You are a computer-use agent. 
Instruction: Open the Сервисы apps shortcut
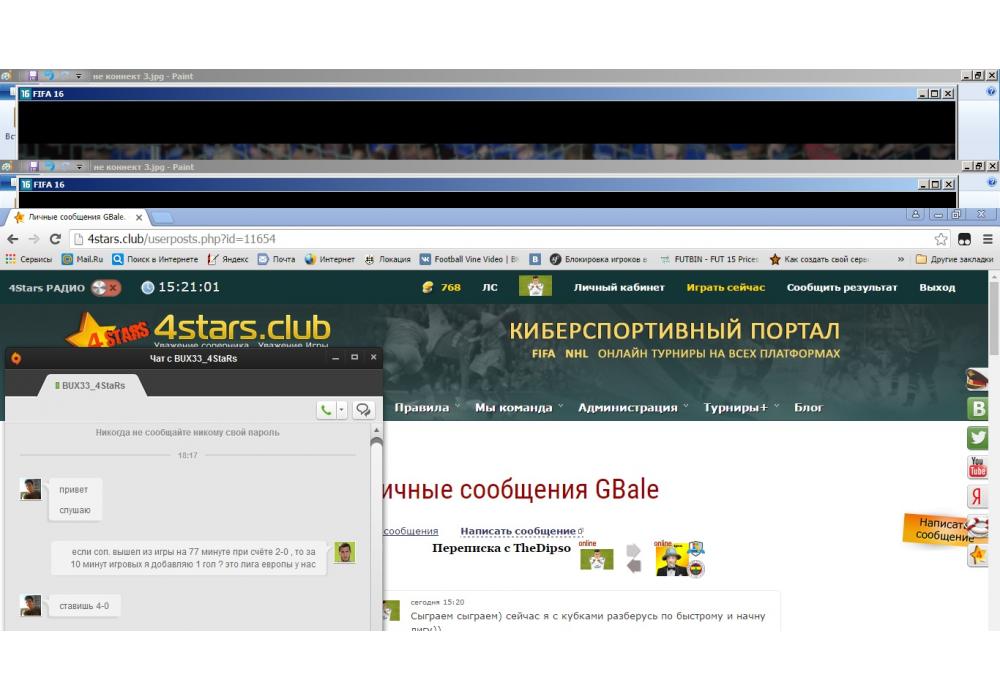point(29,259)
